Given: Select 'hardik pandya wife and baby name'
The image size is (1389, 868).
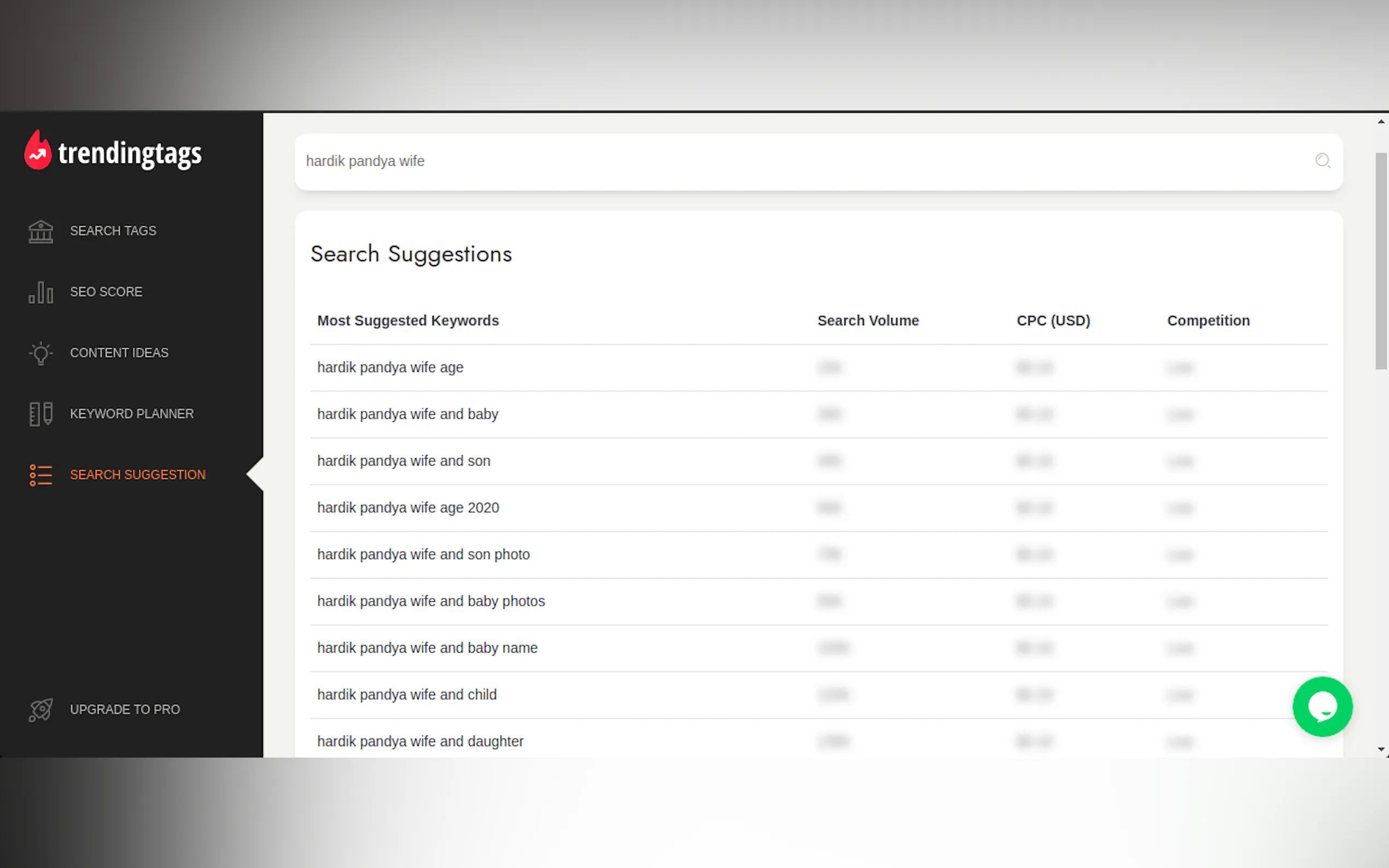Looking at the screenshot, I should pyautogui.click(x=427, y=648).
